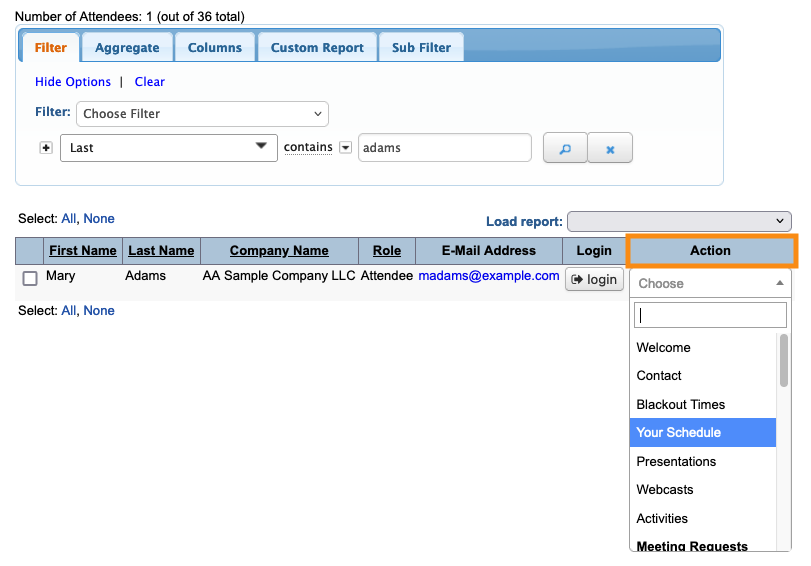This screenshot has width=811, height=566.
Task: Click the magnifier search filter button
Action: click(x=564, y=148)
